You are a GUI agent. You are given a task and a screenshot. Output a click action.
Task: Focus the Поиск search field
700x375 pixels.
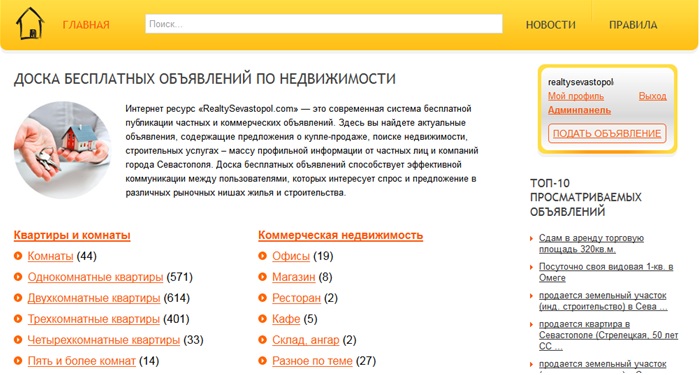point(324,24)
